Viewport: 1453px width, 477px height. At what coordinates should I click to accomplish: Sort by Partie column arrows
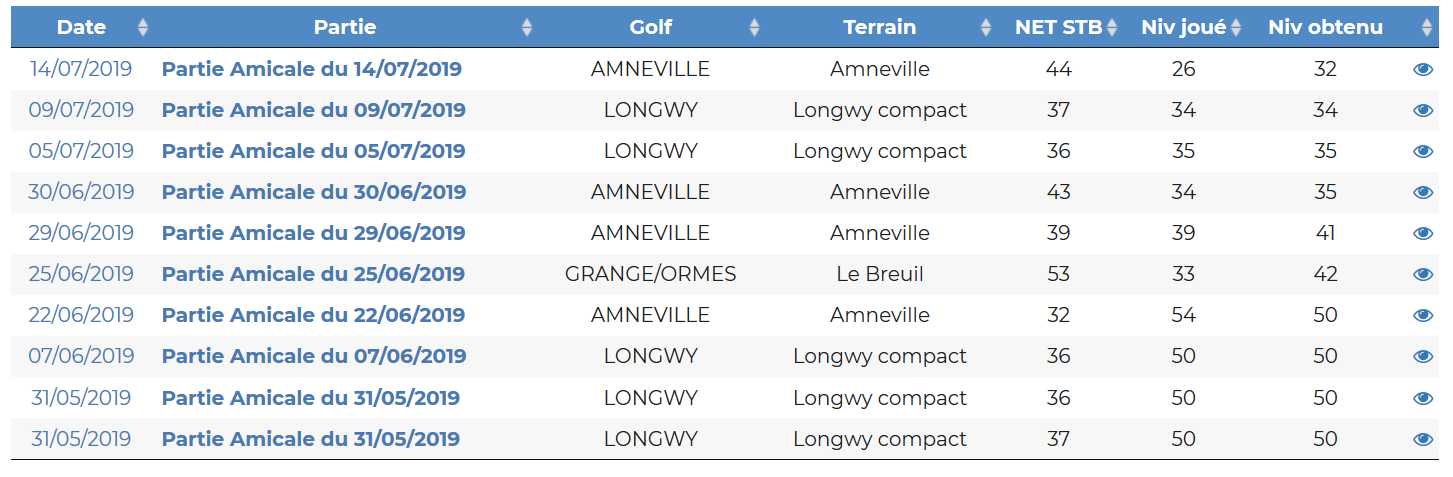point(527,28)
